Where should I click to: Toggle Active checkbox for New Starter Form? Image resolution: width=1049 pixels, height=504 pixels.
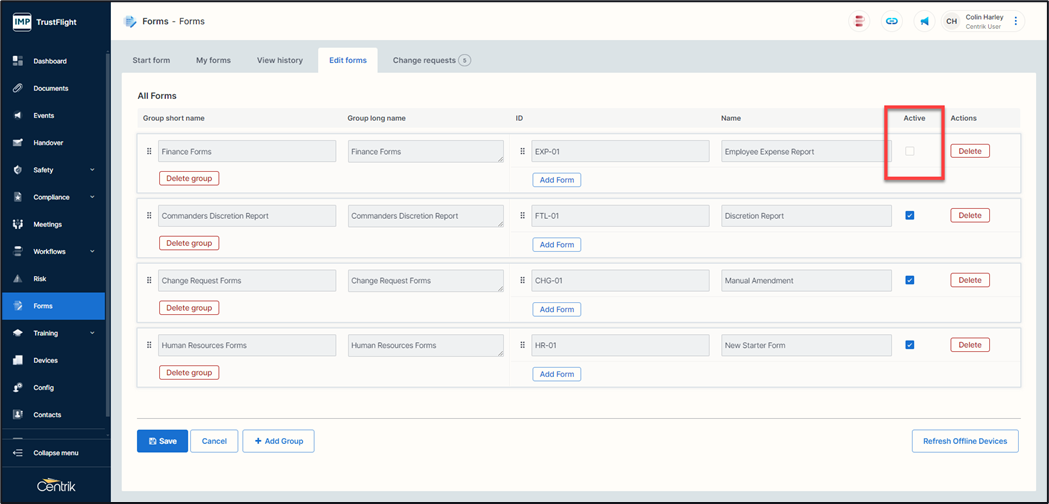pos(910,345)
